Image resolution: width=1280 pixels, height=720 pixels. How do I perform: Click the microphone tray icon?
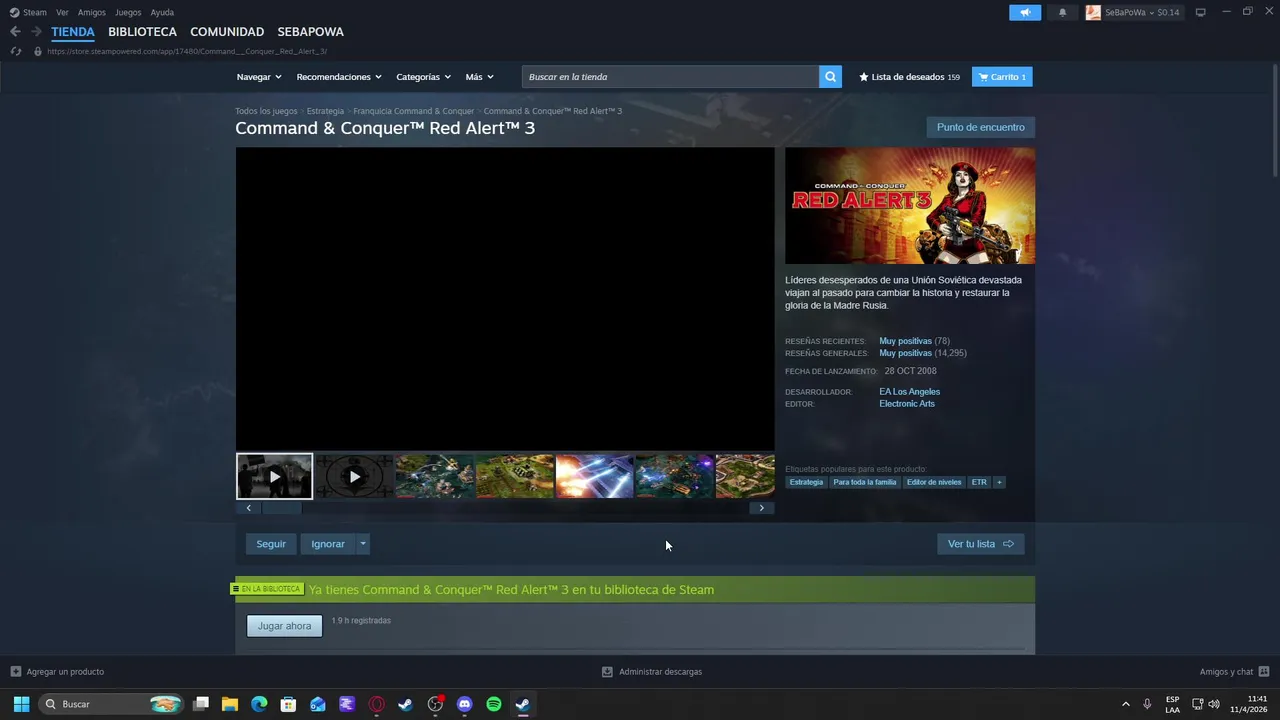(1147, 704)
